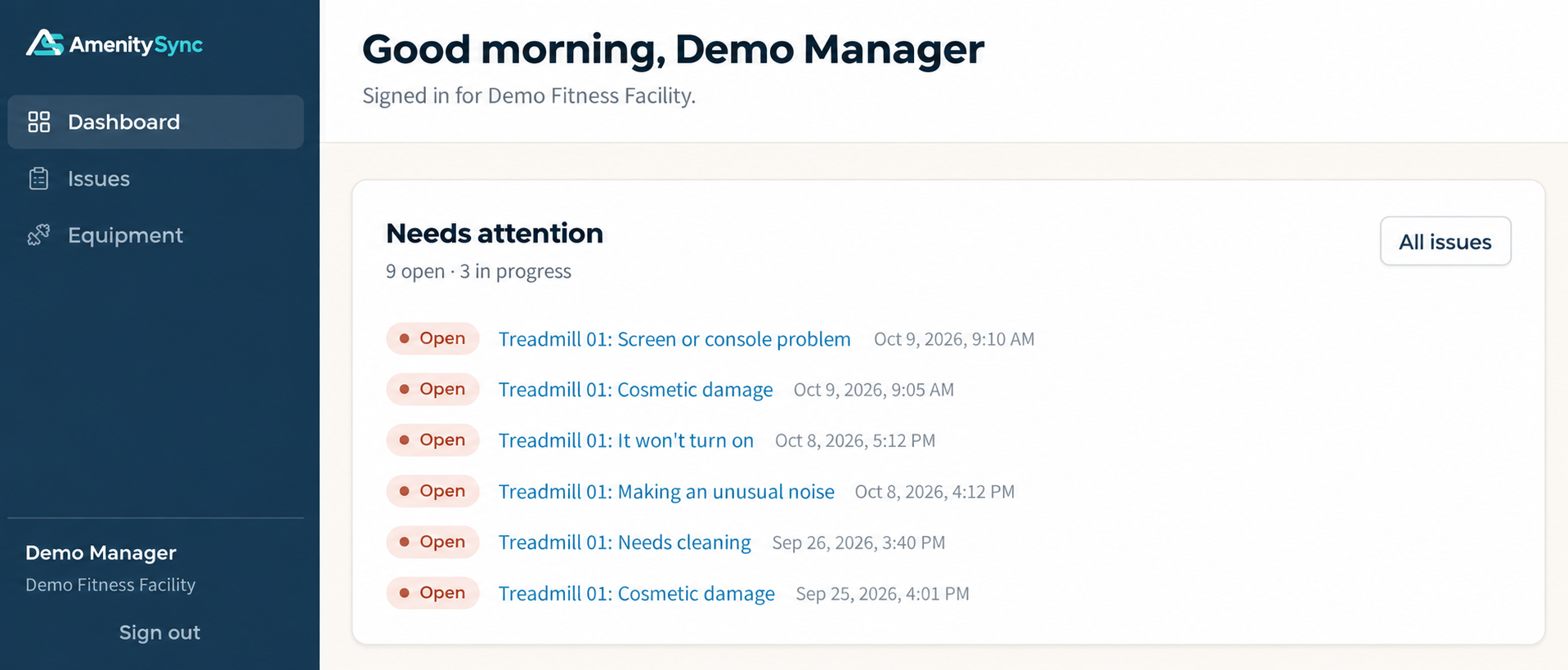This screenshot has height=670, width=1568.
Task: Click the Open badge for Needs cleaning
Action: point(432,542)
